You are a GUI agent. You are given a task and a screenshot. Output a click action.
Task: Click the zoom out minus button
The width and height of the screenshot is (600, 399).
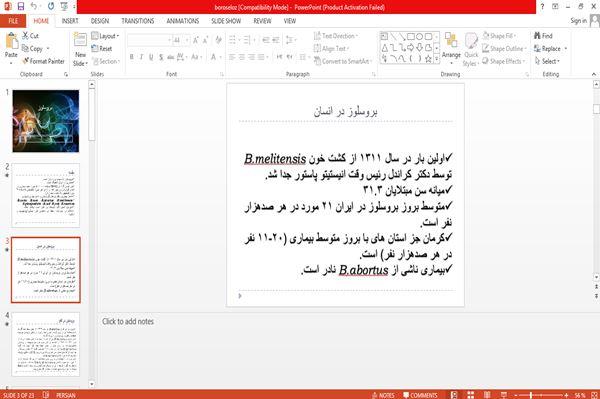(515, 395)
